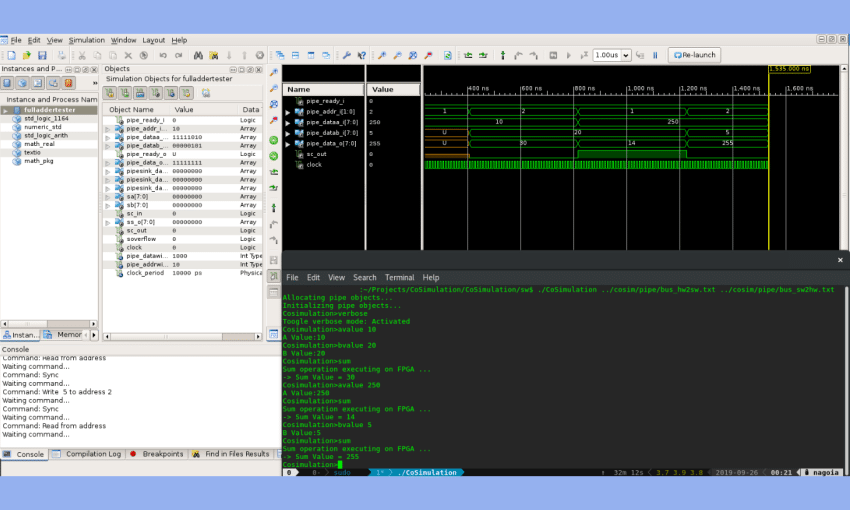
Task: Switch to the Compilation Log tab
Action: pos(93,454)
